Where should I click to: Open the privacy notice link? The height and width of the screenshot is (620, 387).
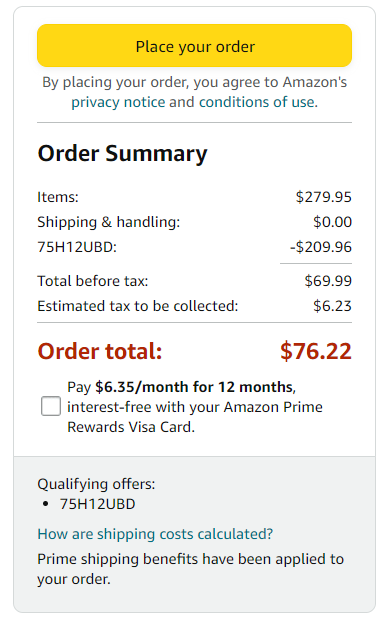[118, 102]
